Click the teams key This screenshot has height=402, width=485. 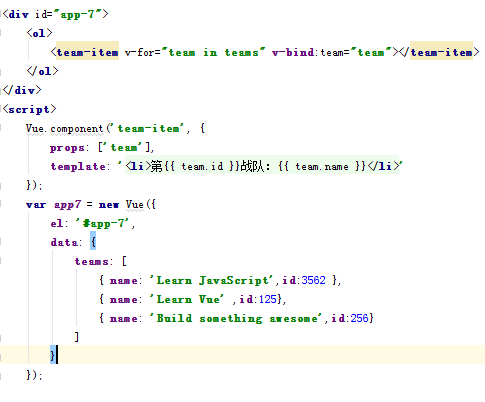click(x=91, y=261)
